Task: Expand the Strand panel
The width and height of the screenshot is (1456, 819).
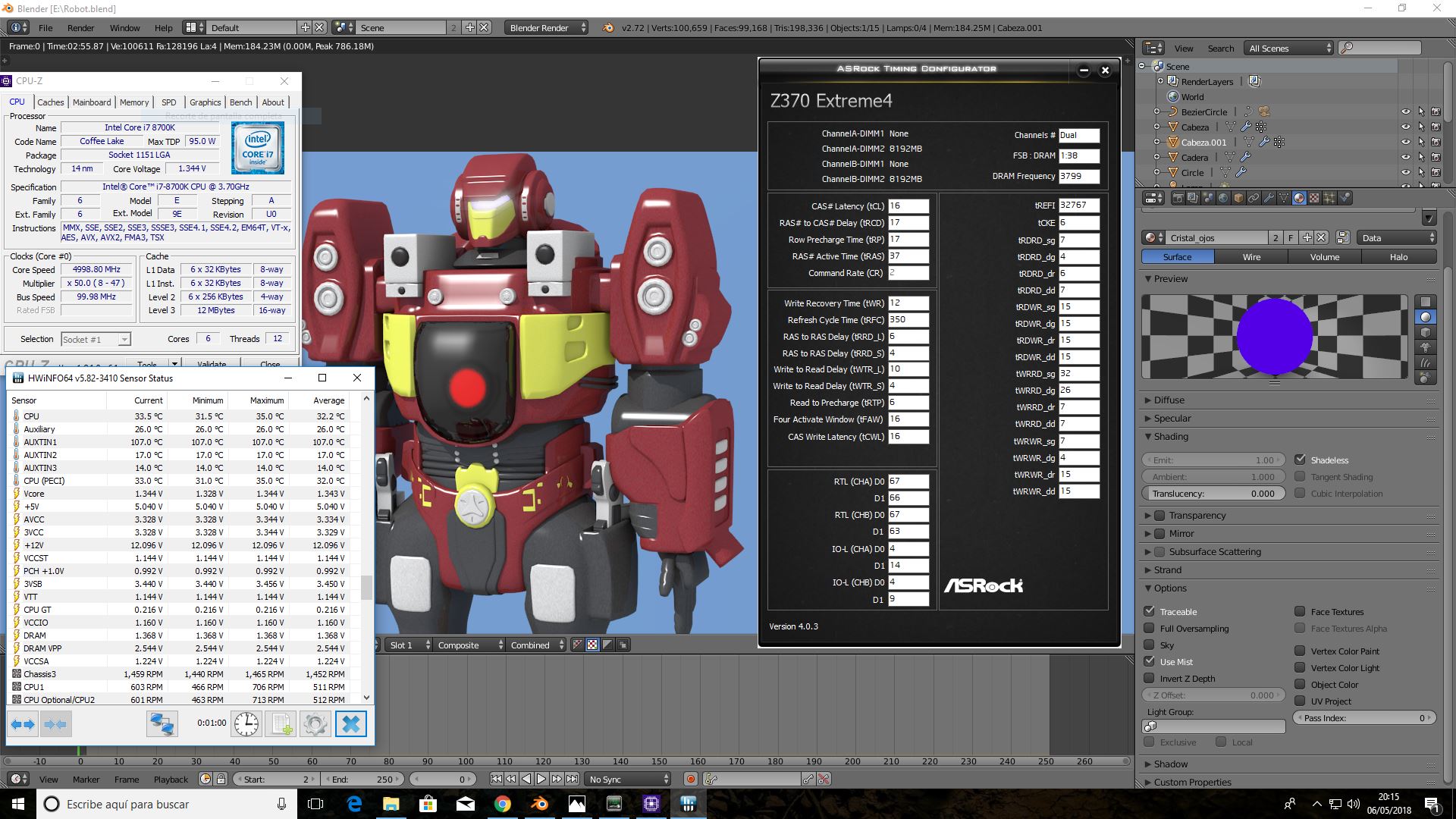Action: [1167, 570]
